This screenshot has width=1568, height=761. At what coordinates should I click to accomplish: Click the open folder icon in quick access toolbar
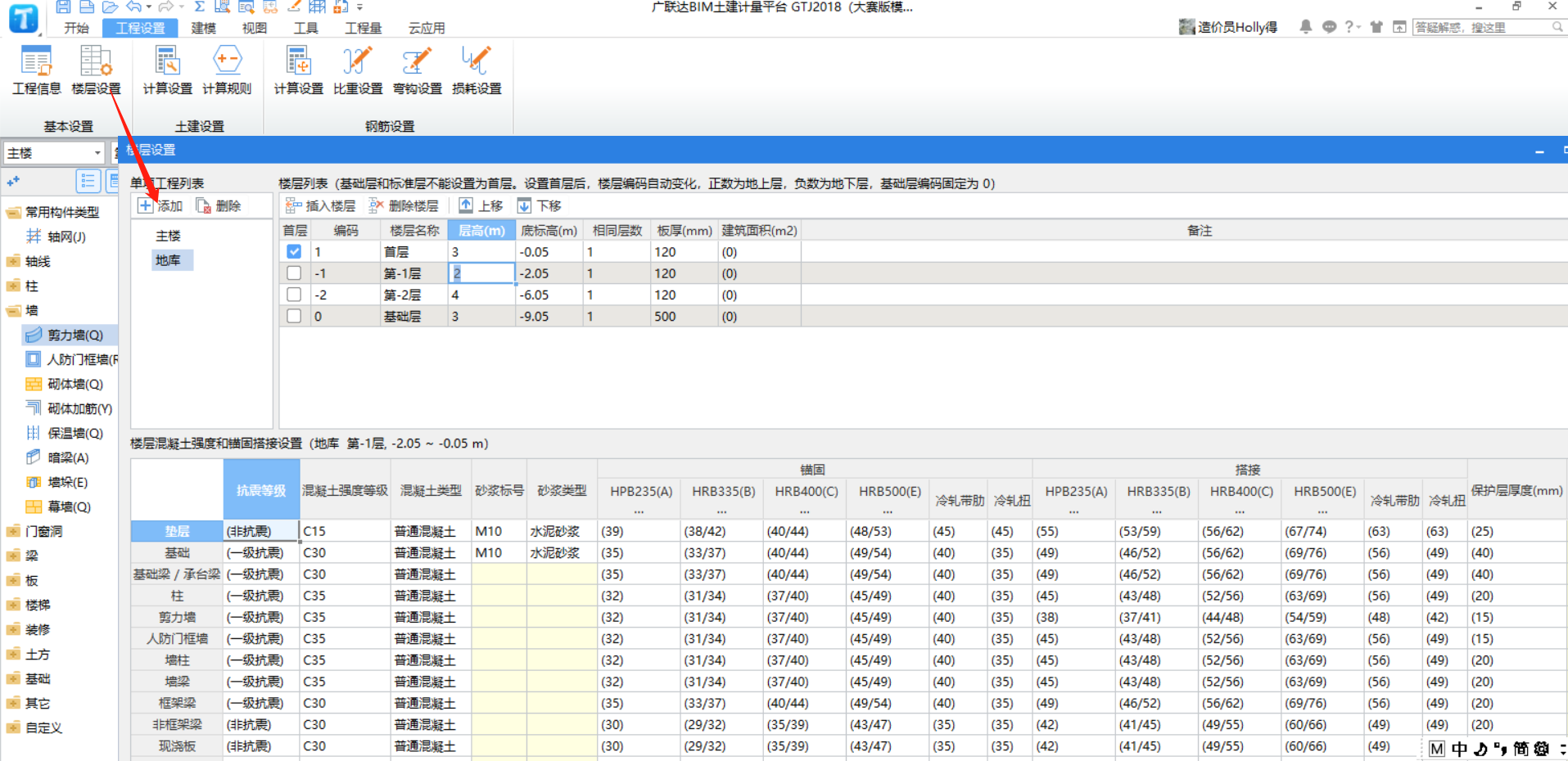pyautogui.click(x=110, y=7)
